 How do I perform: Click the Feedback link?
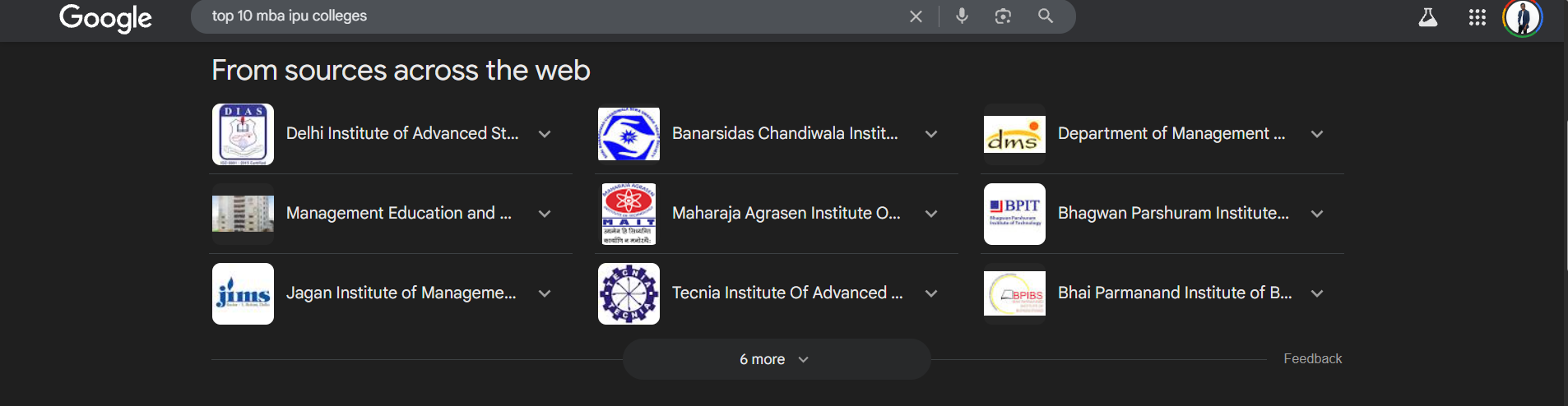pyautogui.click(x=1312, y=358)
